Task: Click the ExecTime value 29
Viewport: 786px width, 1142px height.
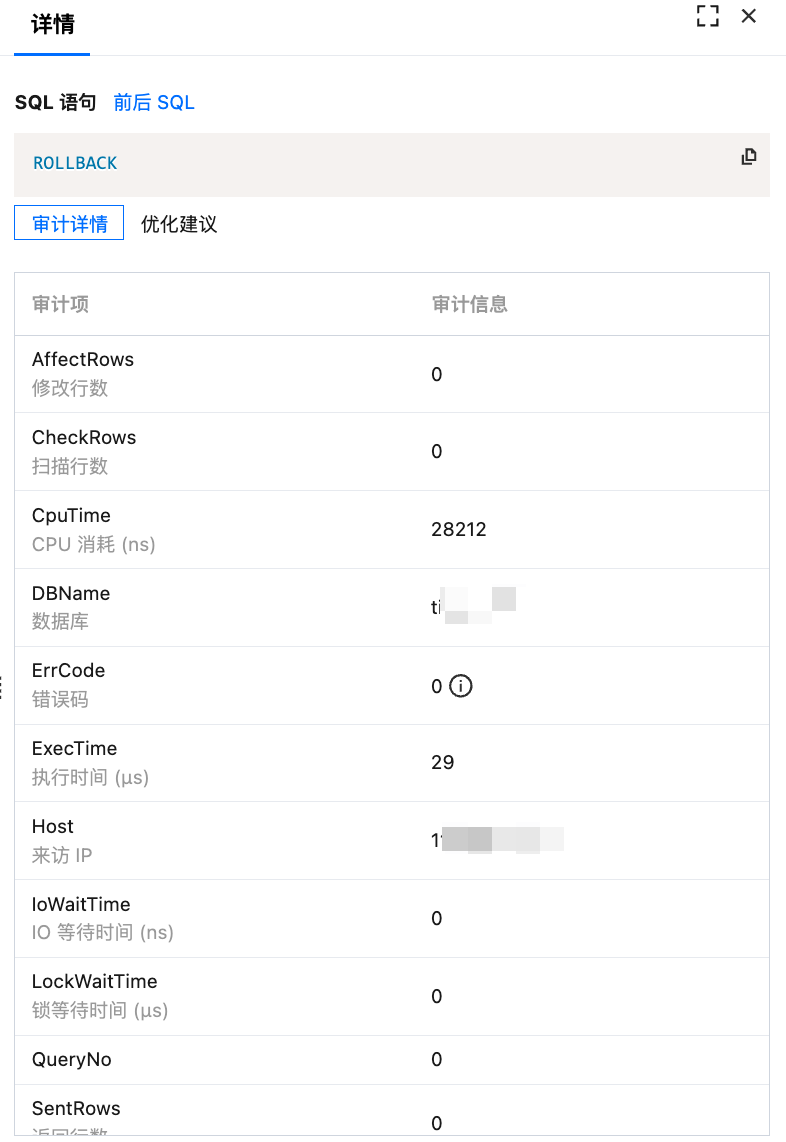Action: [442, 763]
